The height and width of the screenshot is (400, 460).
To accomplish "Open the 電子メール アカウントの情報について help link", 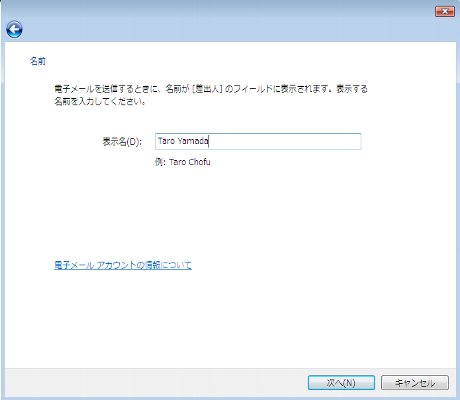I will 123,265.
